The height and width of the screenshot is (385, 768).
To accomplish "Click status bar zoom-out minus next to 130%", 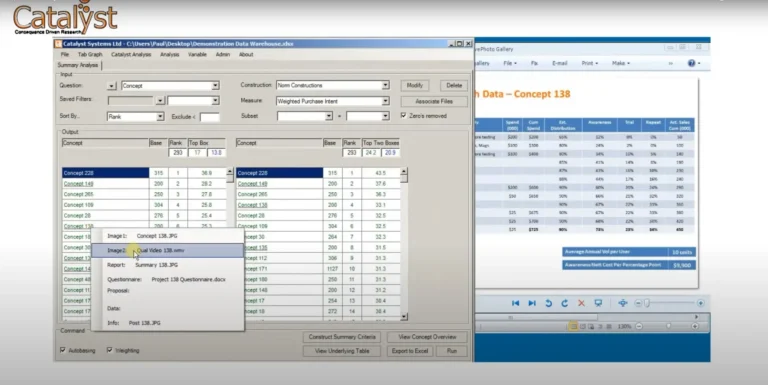I will pos(639,326).
